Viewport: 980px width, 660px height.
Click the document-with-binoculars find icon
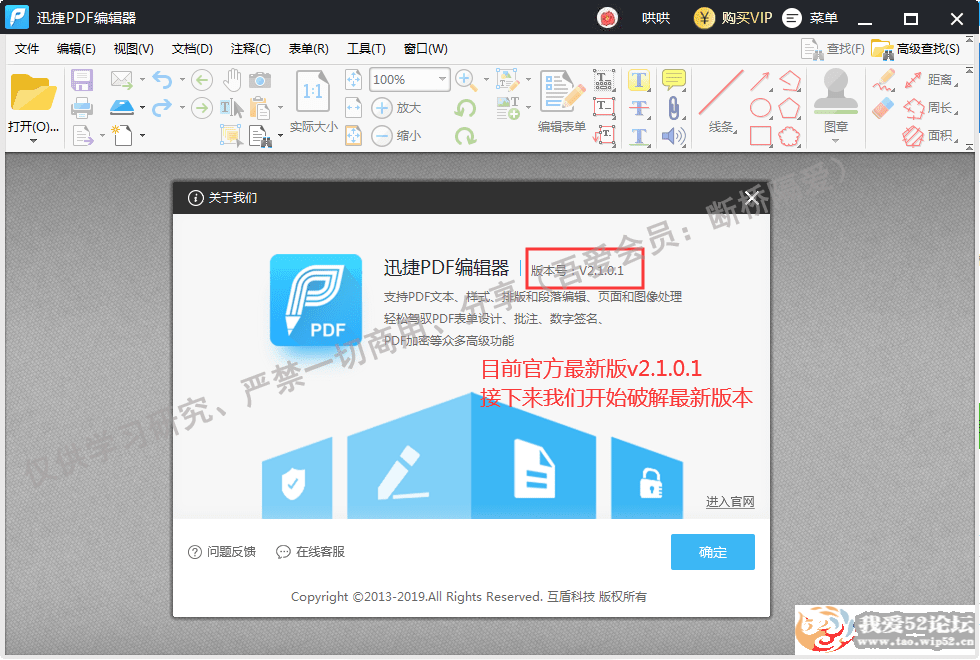pos(260,136)
